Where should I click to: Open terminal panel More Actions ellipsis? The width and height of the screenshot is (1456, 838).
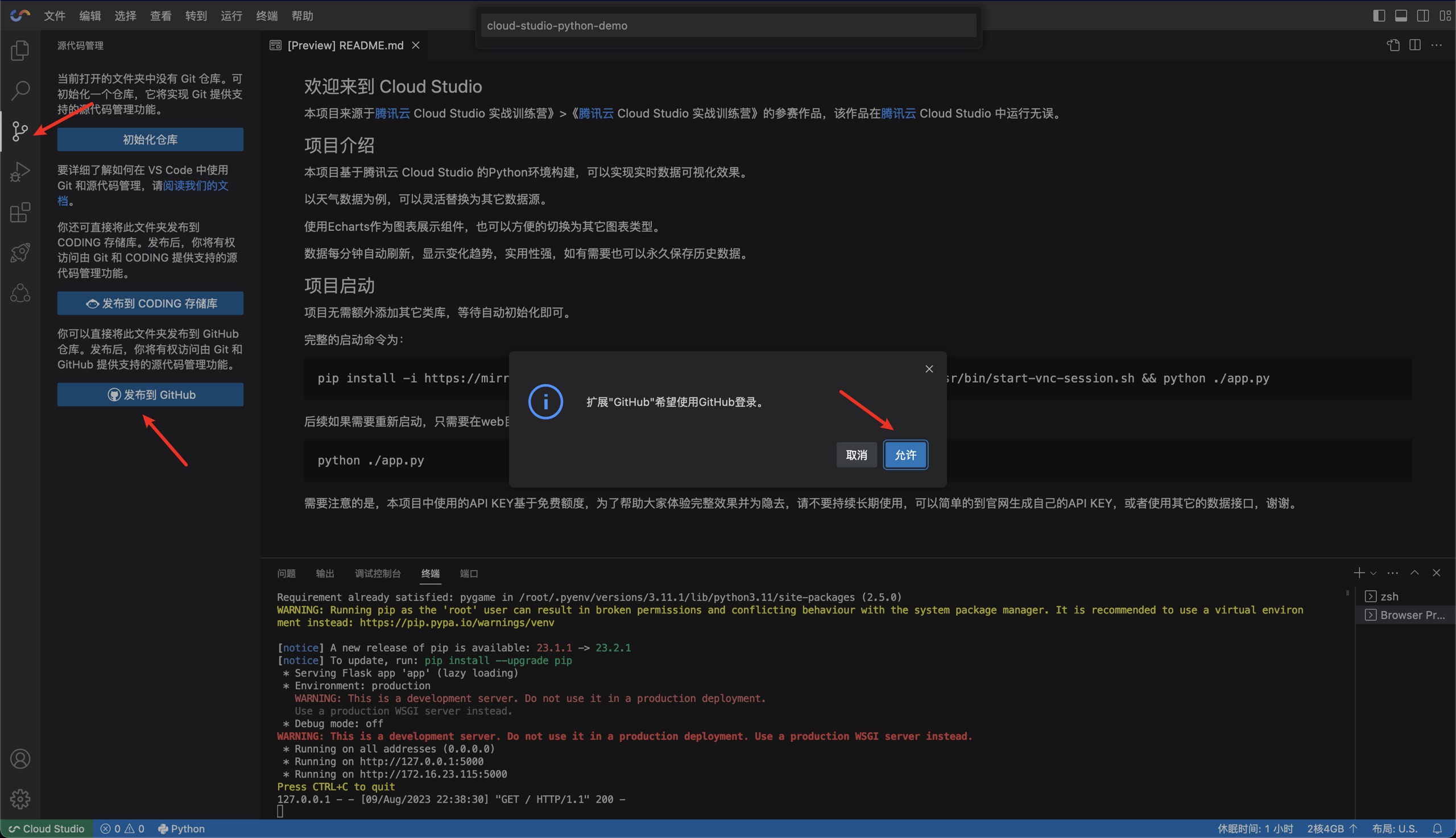(1393, 573)
